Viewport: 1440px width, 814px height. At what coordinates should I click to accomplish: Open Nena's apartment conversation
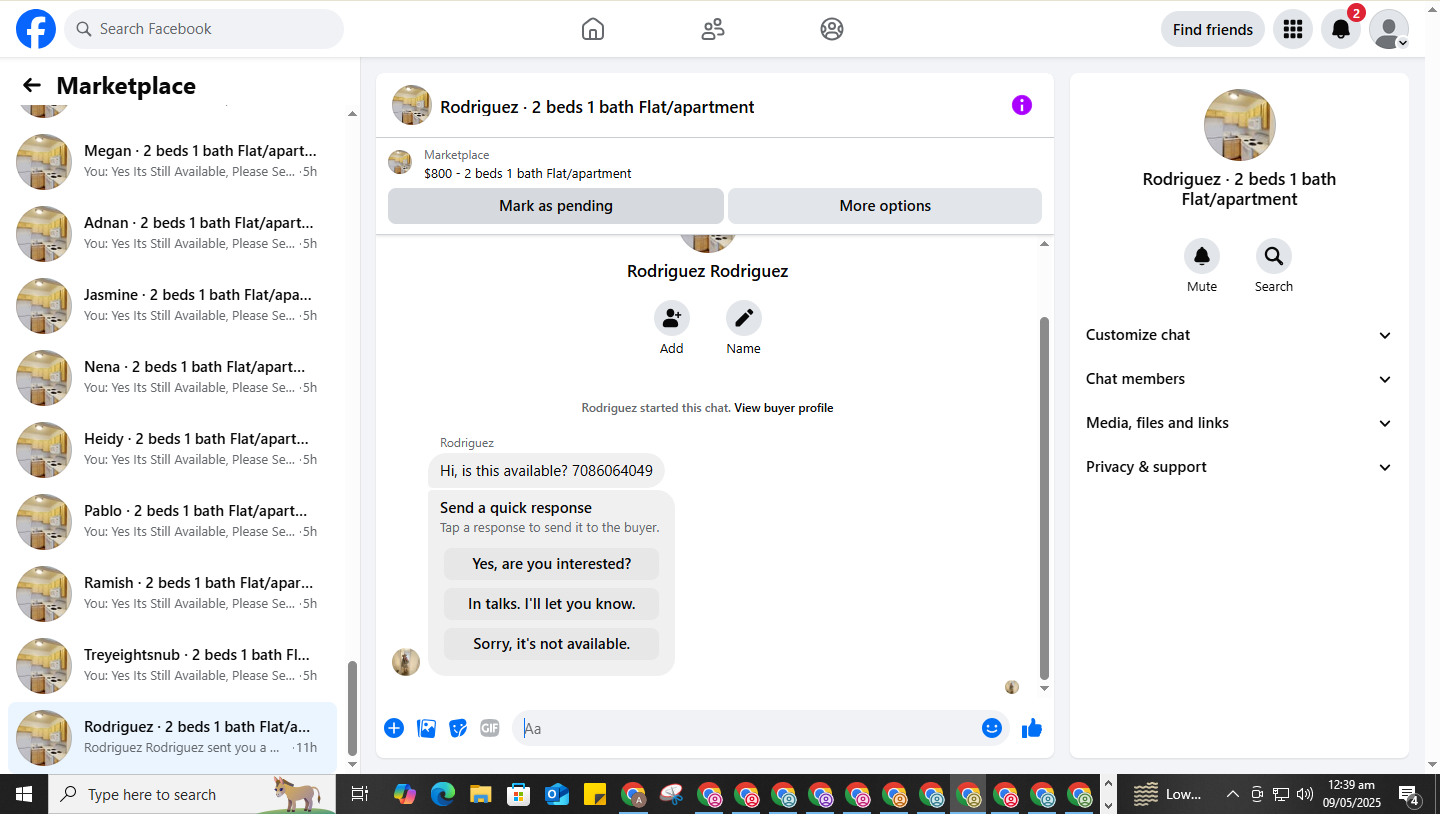coord(173,378)
